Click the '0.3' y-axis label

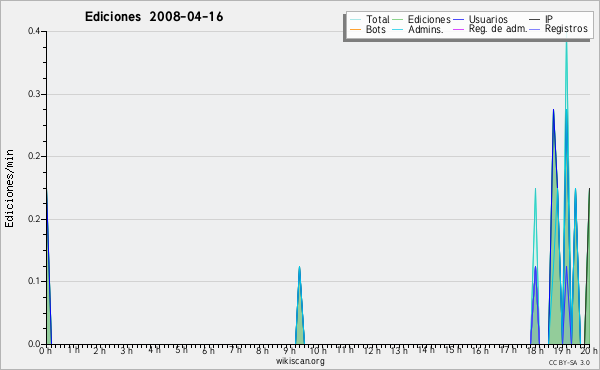point(34,94)
